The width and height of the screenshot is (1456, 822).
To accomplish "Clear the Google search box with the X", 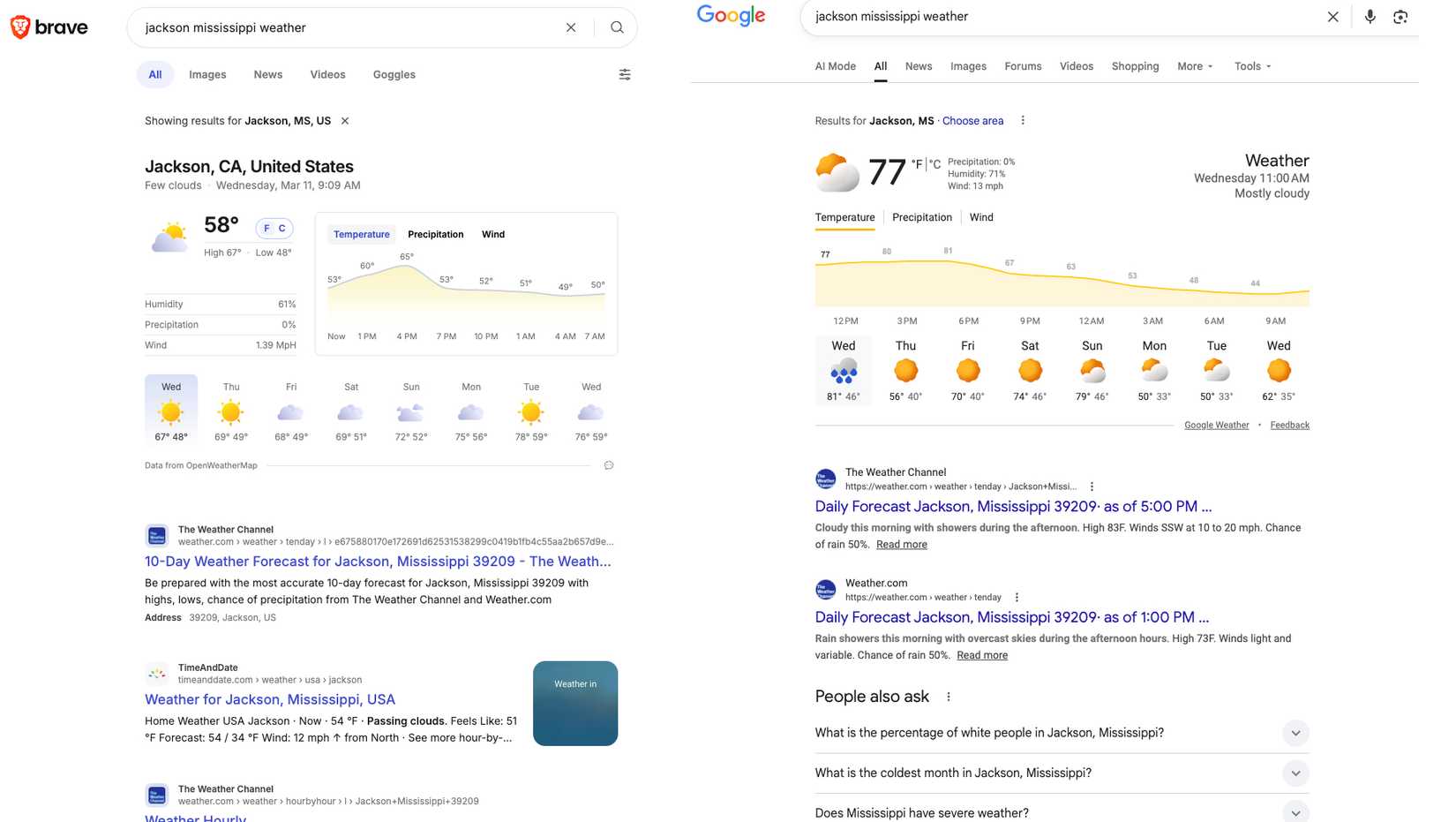I will (1333, 16).
